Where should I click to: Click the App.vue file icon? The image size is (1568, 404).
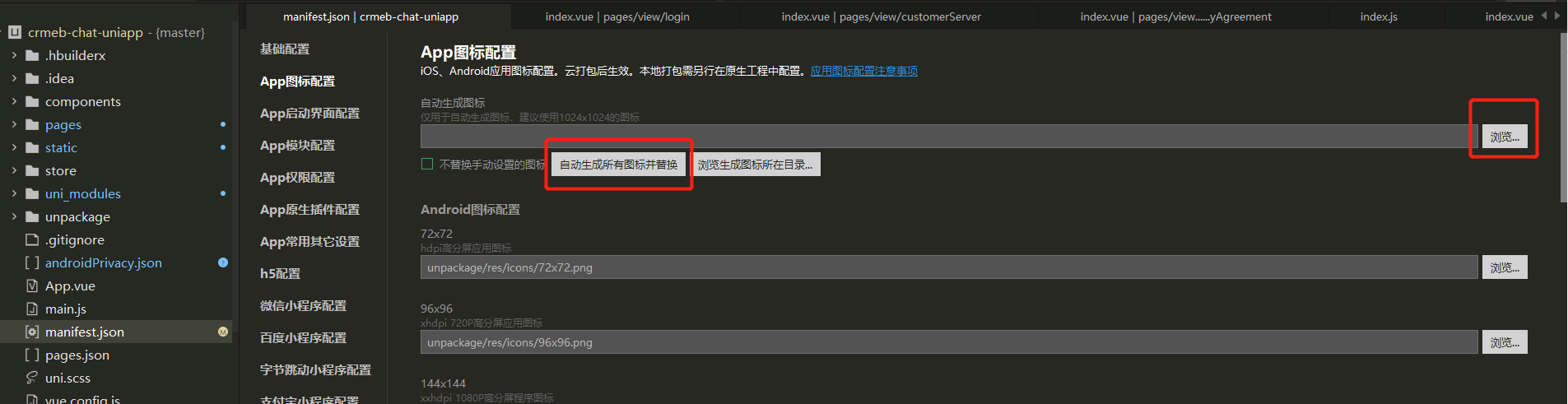point(32,286)
